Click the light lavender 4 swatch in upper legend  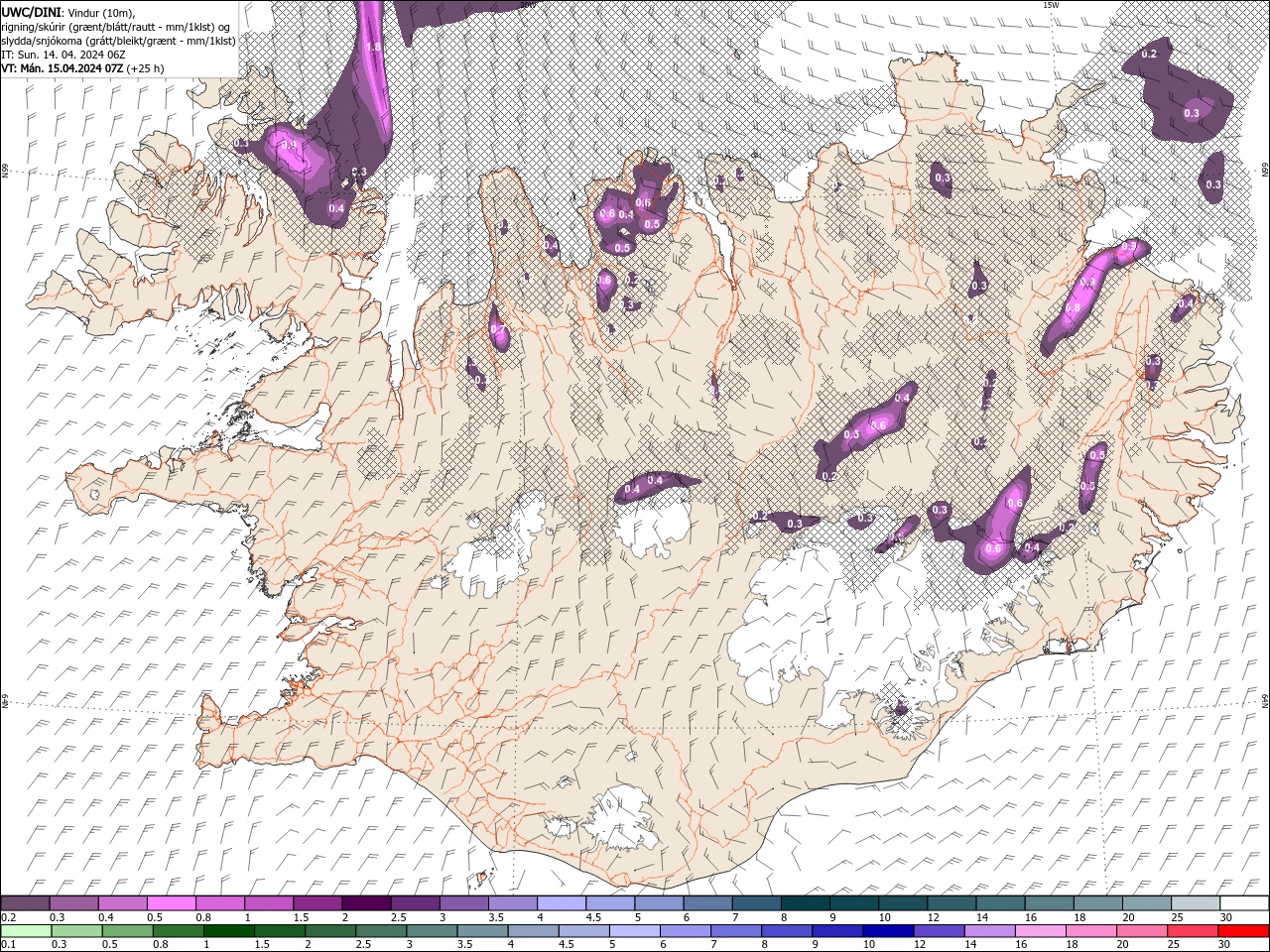(561, 903)
